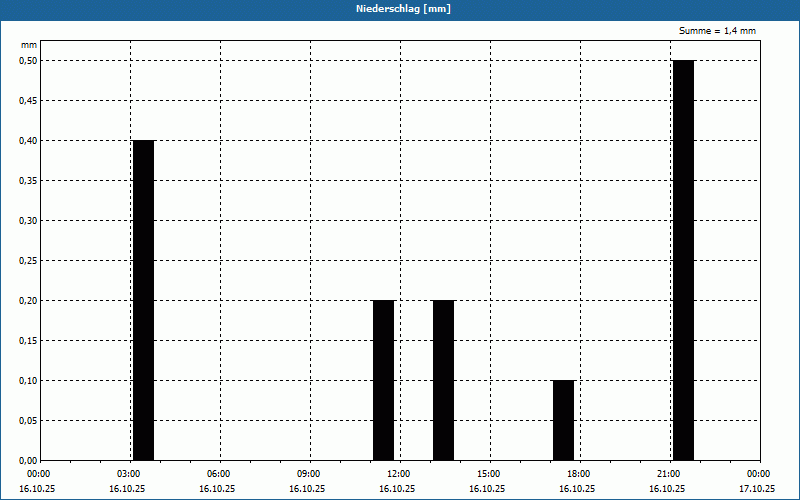Image resolution: width=800 pixels, height=500 pixels.
Task: Click the 0,40 y-axis value
Action: (x=28, y=141)
